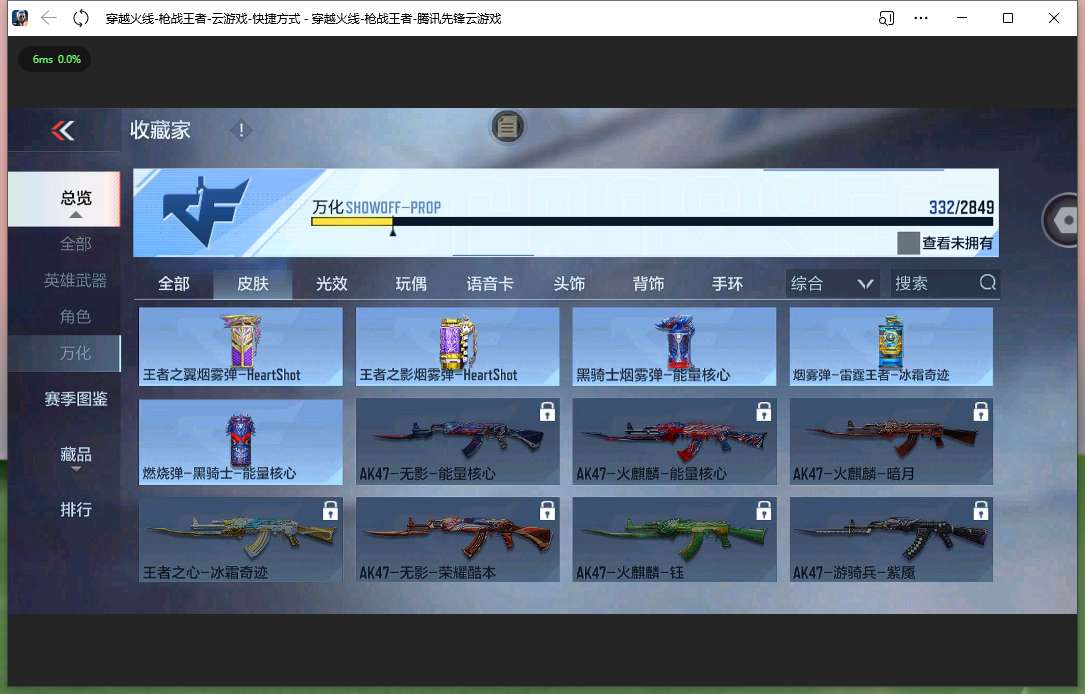Click the 收藏家 page title

coord(160,130)
